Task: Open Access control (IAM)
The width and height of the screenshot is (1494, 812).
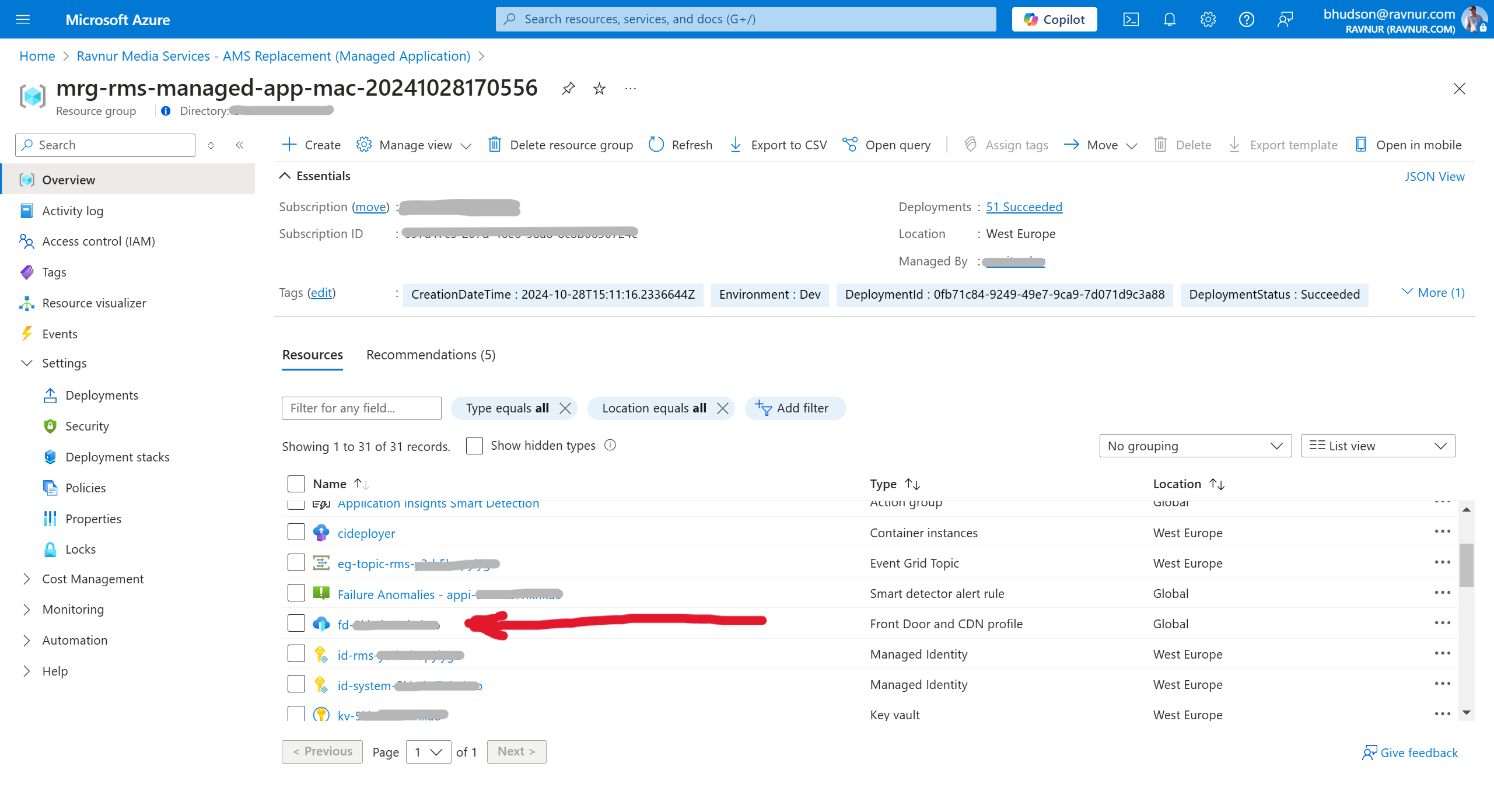Action: (99, 242)
